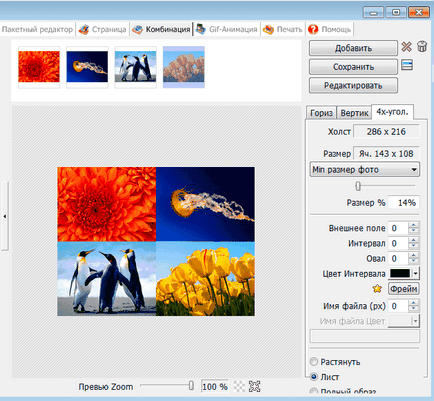Click the layout icon beside Сохранить
Image resolution: width=434 pixels, height=401 pixels.
coord(407,65)
